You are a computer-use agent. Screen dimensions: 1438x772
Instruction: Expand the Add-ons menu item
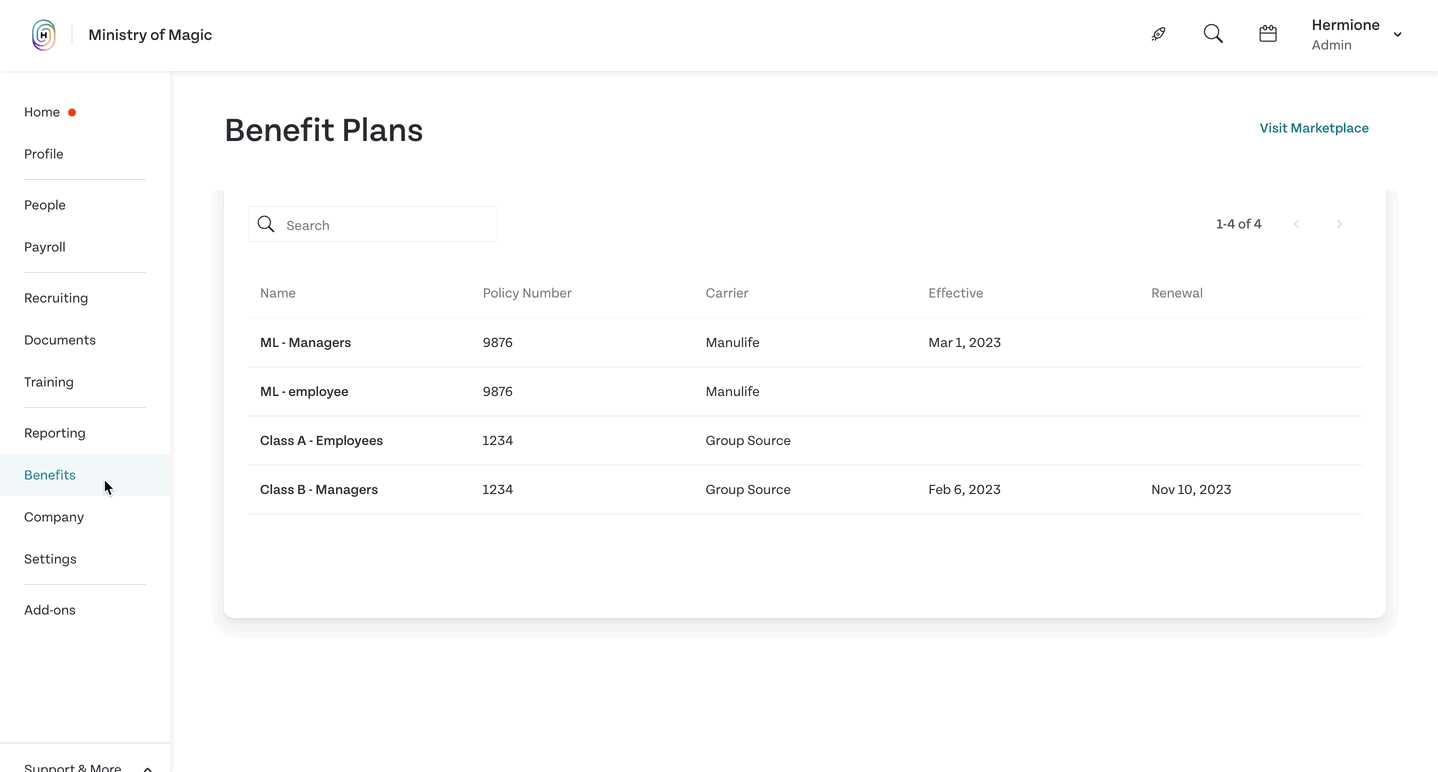[49, 609]
